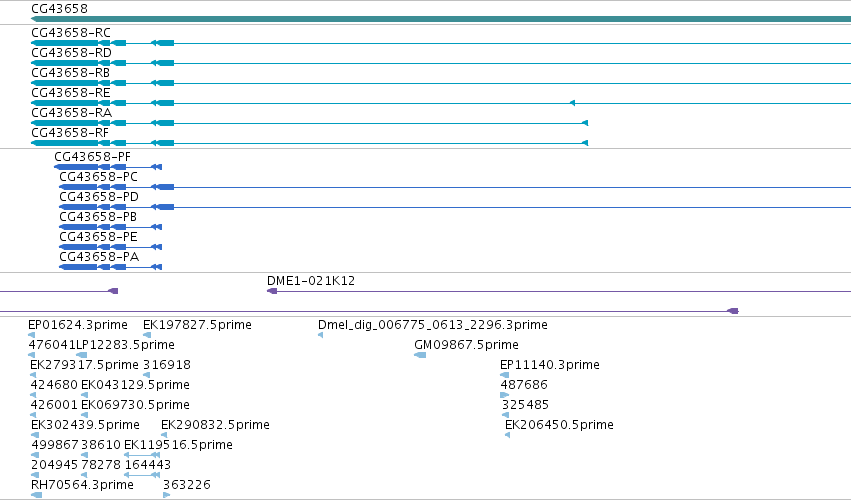The width and height of the screenshot is (851, 500).
Task: Open the CG43658-RF transcript label
Action: [x=70, y=133]
